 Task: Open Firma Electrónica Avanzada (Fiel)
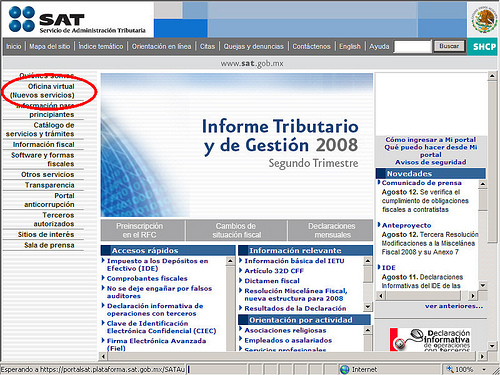[x=156, y=344]
